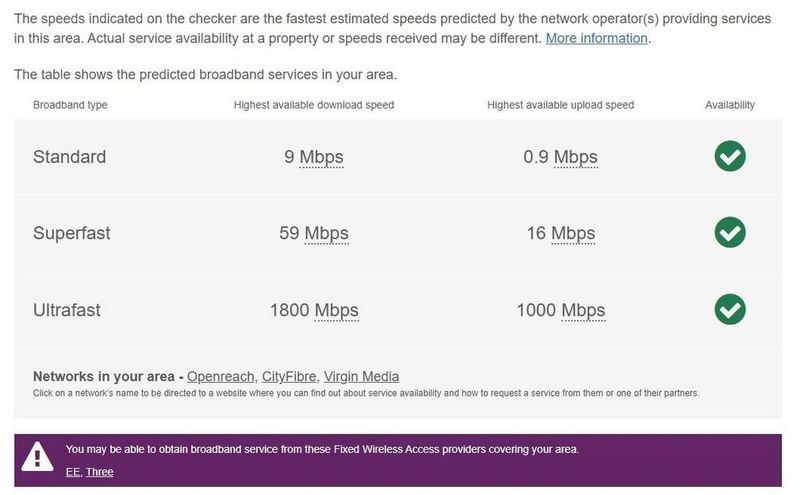The width and height of the screenshot is (800, 495).
Task: Select the Three wireless provider link
Action: pyautogui.click(x=100, y=471)
